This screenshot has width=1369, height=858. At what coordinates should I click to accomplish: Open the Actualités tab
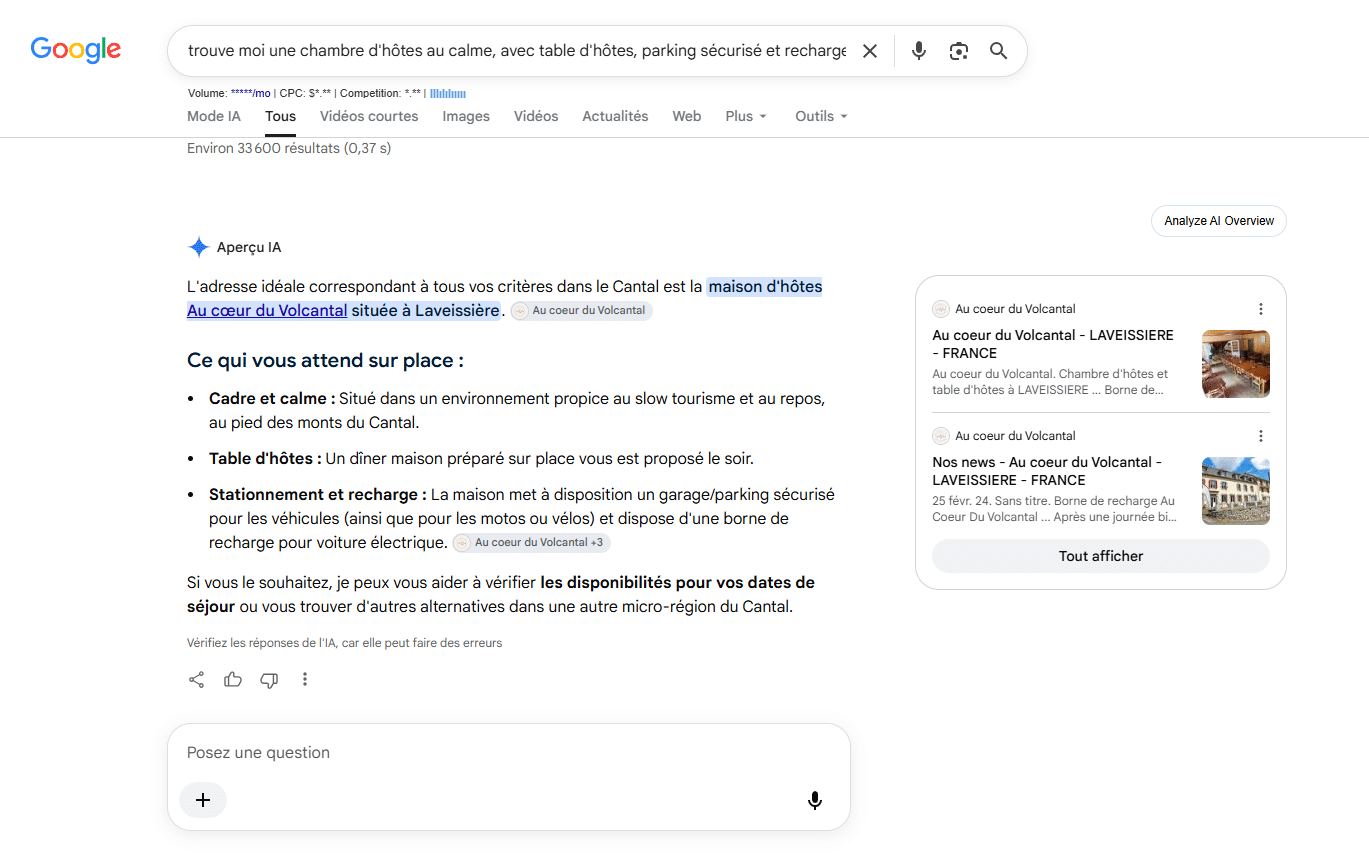[615, 116]
